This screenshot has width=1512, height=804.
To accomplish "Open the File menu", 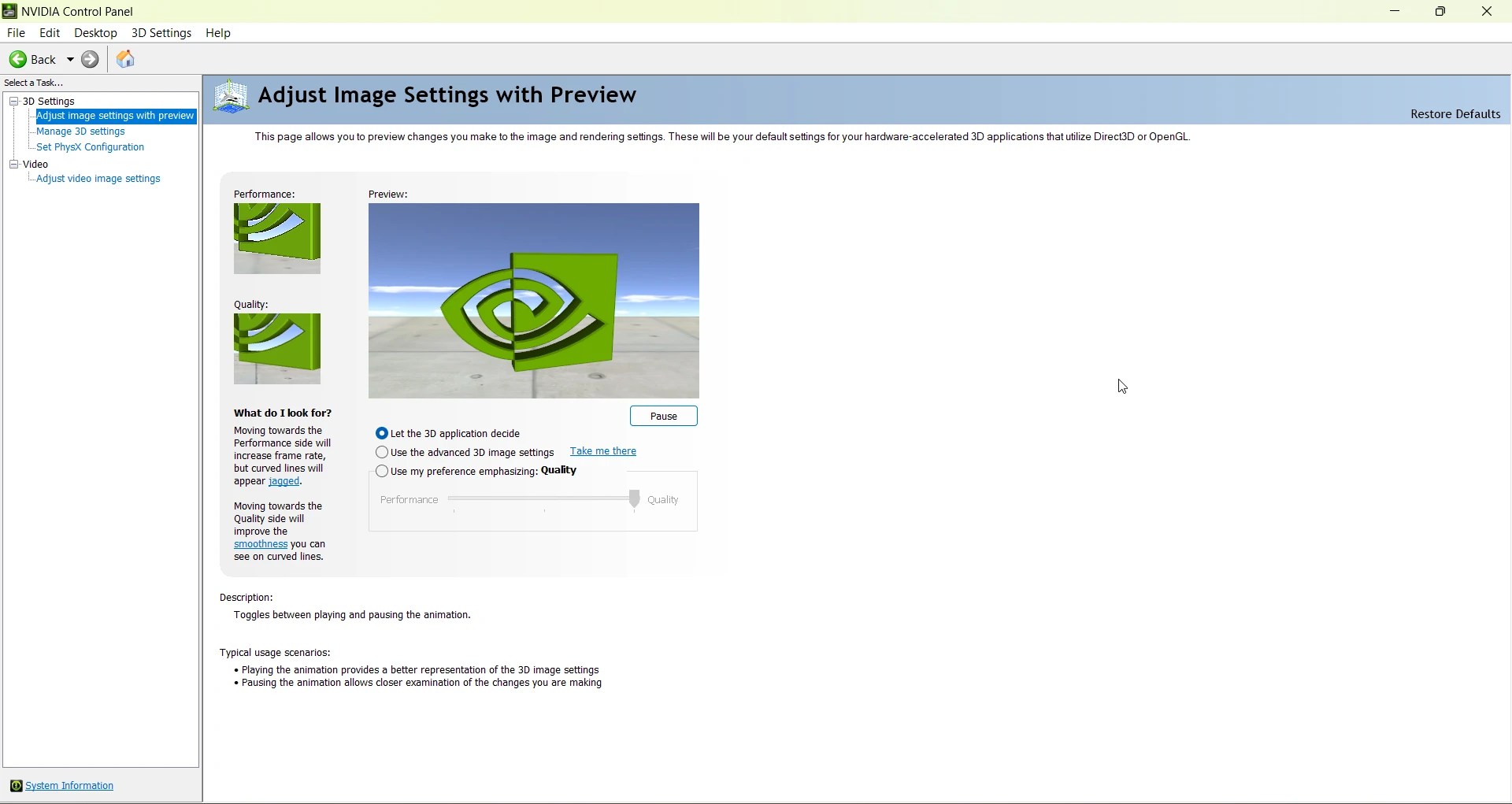I will click(x=16, y=33).
